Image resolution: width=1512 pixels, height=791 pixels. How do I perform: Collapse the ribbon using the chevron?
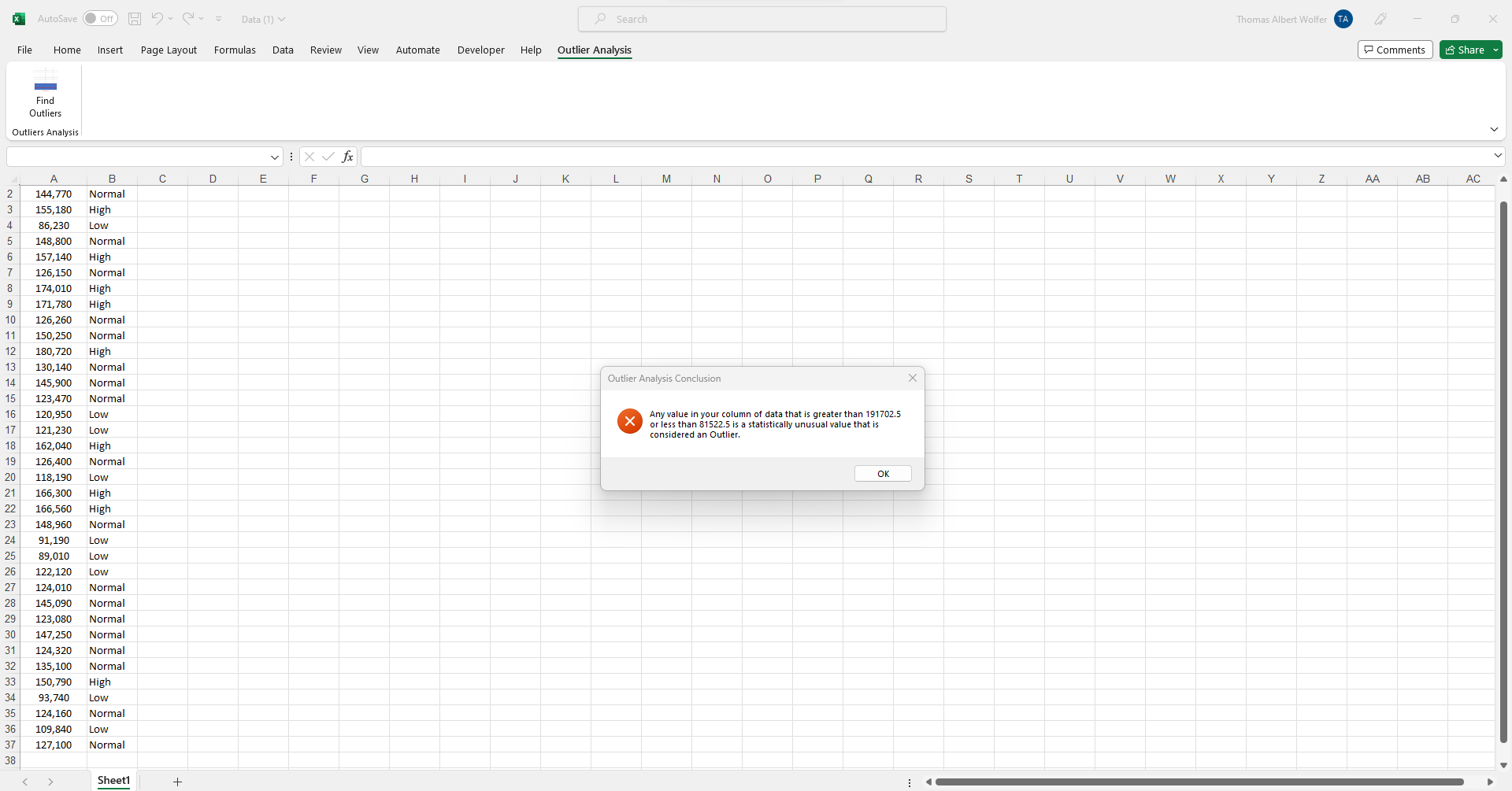1494,129
